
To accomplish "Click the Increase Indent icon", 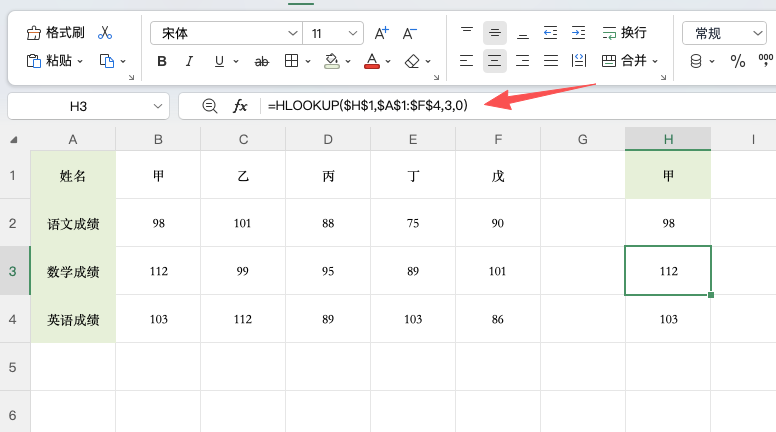I will [x=579, y=33].
